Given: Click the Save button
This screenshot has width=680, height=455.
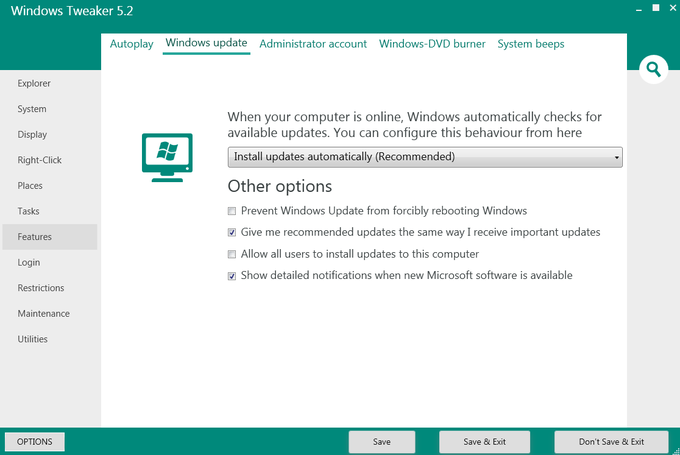Looking at the screenshot, I should [x=382, y=442].
